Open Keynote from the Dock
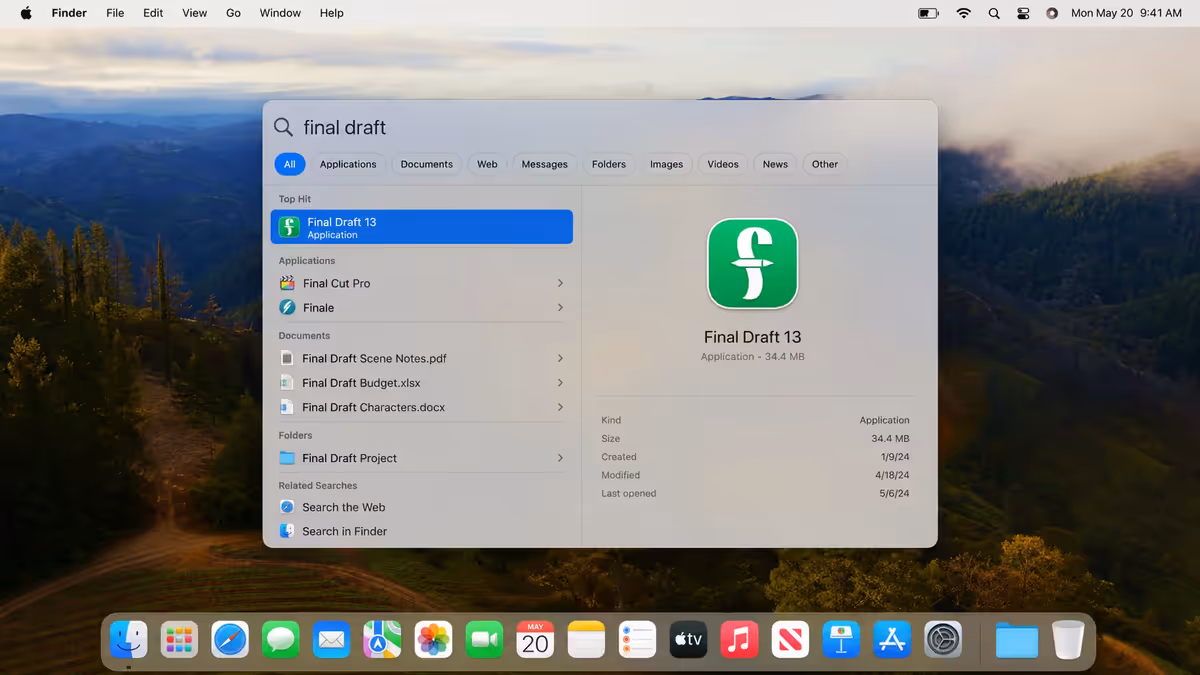Screen dimensions: 1200x675 (841, 640)
